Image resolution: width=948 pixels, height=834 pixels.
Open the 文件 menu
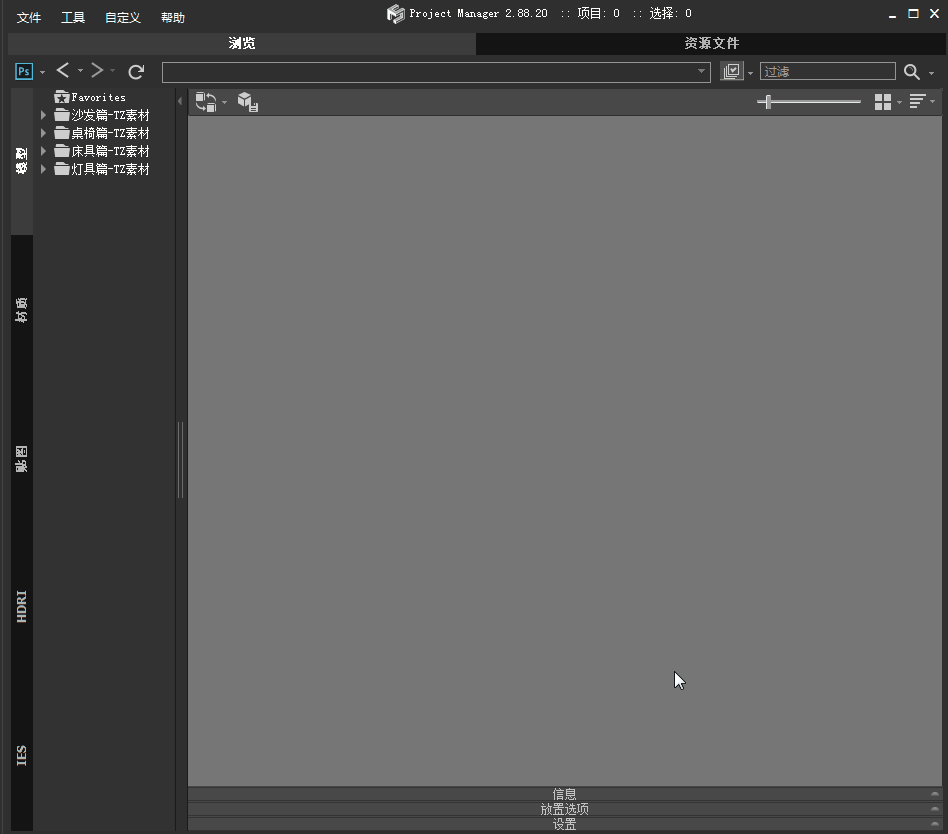[28, 18]
